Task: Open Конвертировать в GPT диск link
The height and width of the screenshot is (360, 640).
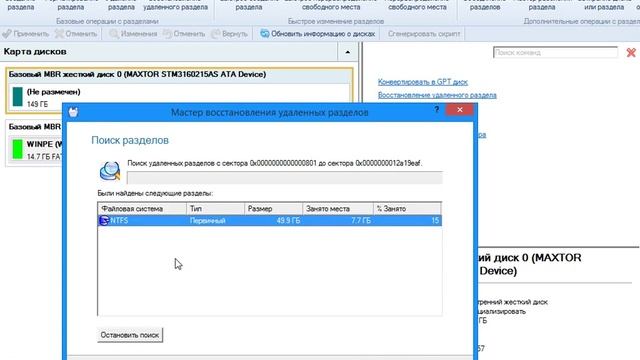Action: click(422, 82)
